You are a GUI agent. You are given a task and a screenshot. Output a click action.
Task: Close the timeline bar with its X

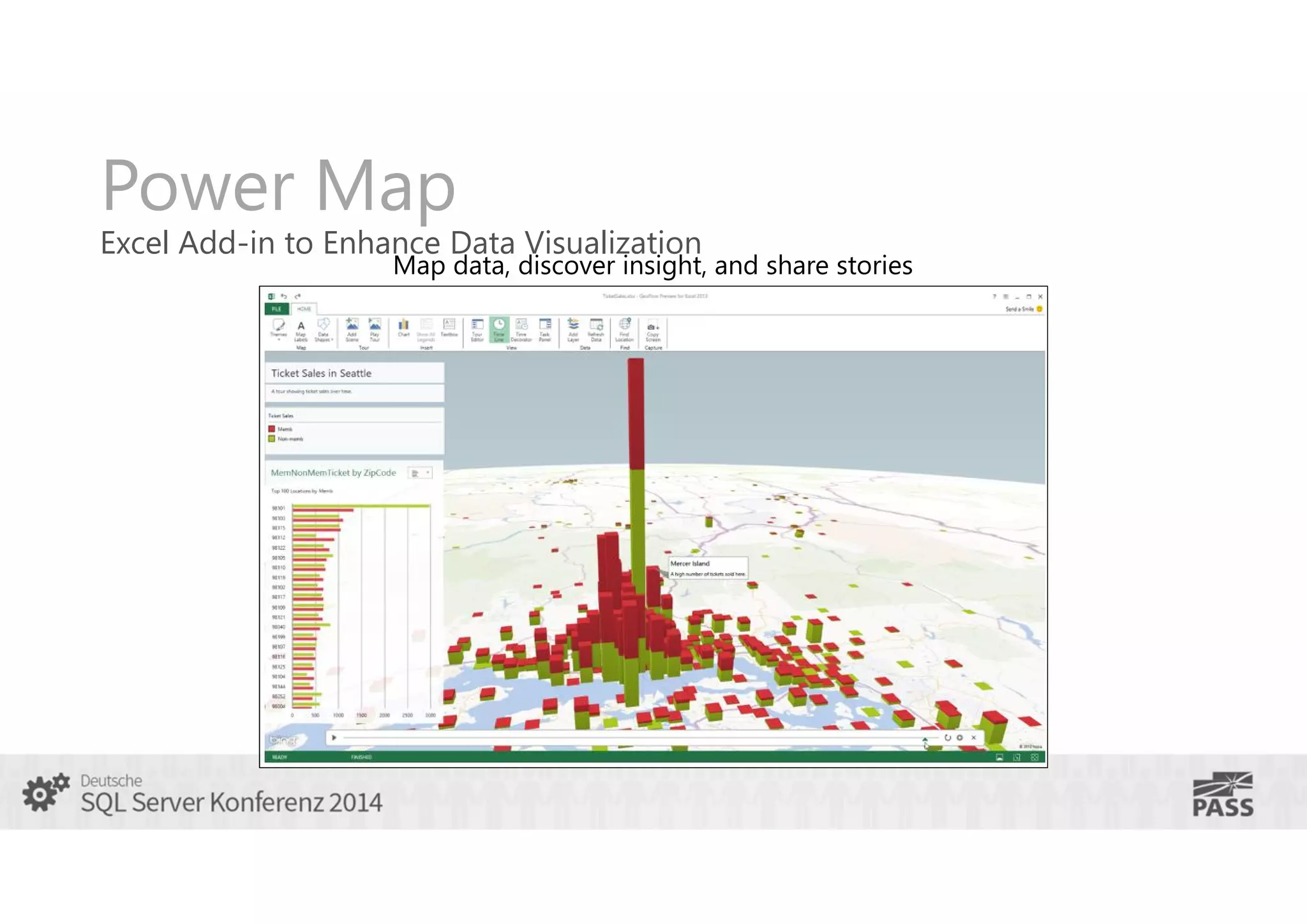[974, 738]
